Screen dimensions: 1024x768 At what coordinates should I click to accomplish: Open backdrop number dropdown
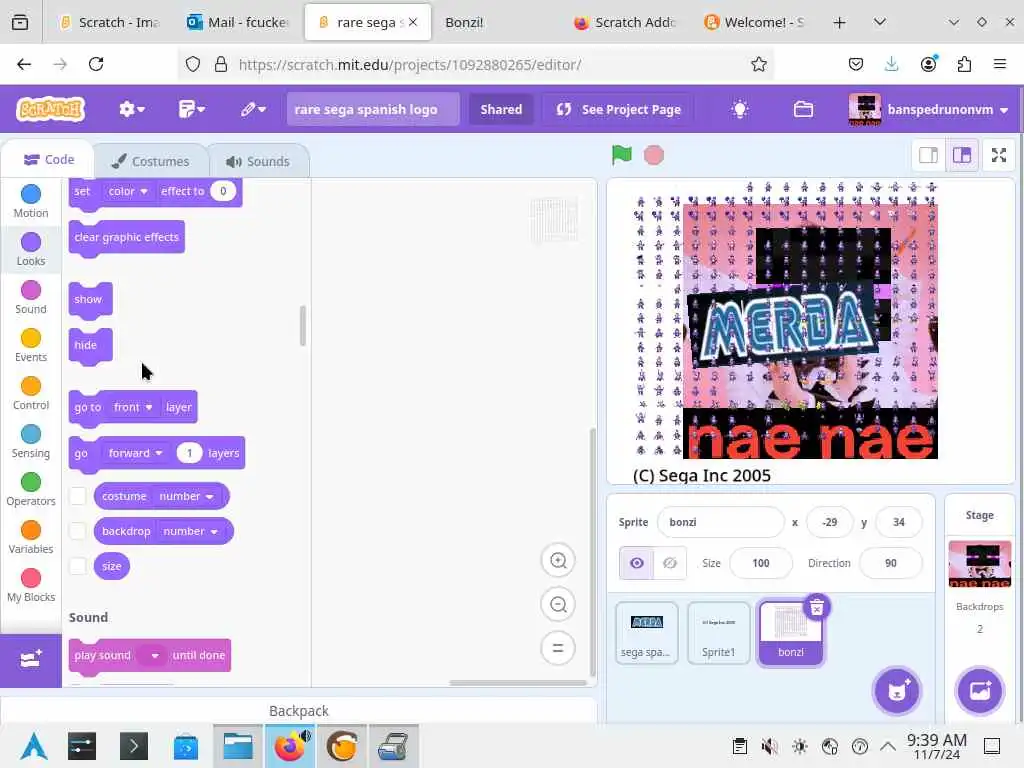coord(191,531)
